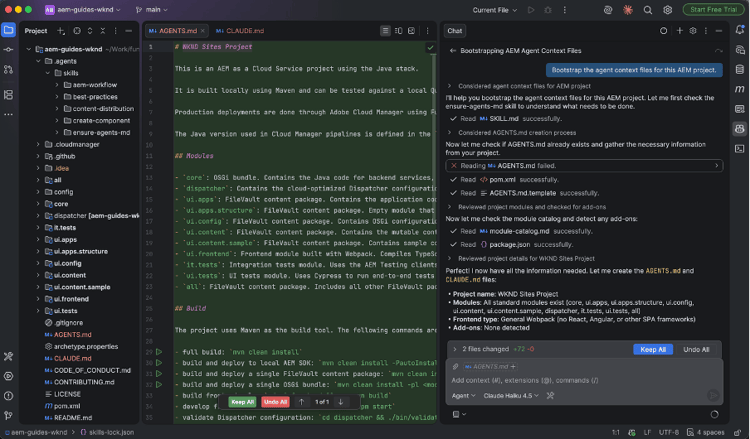
Task: Click Select Opened File target icon
Action: (77, 31)
